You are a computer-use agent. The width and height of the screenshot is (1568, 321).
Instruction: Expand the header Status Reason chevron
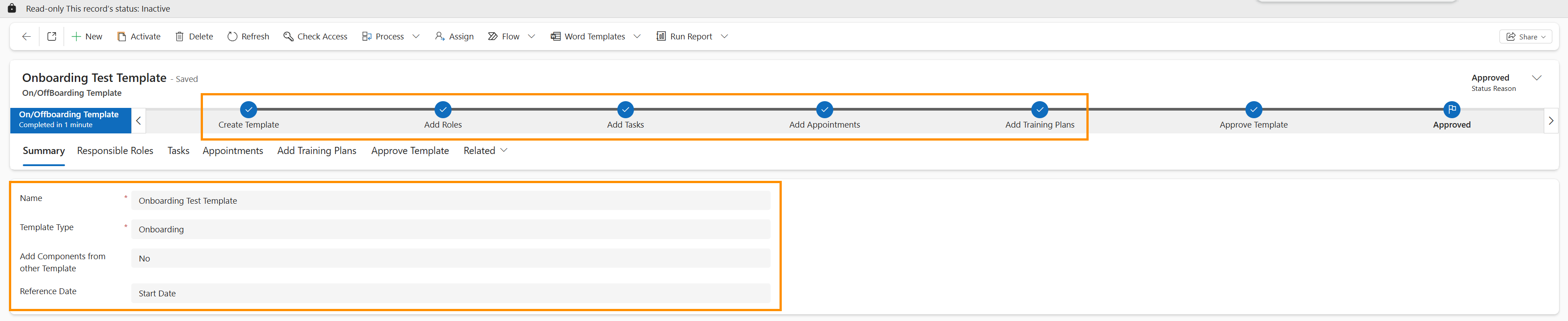1536,78
